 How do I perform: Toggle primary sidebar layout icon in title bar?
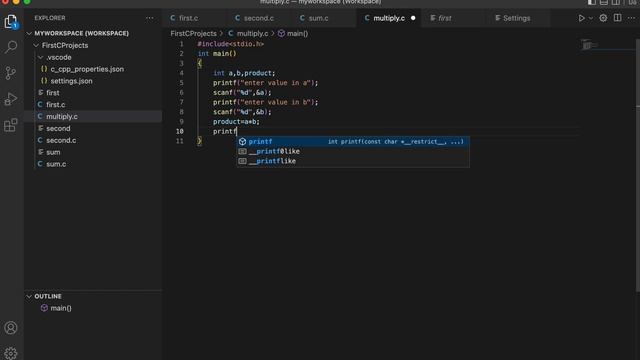(591, 2)
